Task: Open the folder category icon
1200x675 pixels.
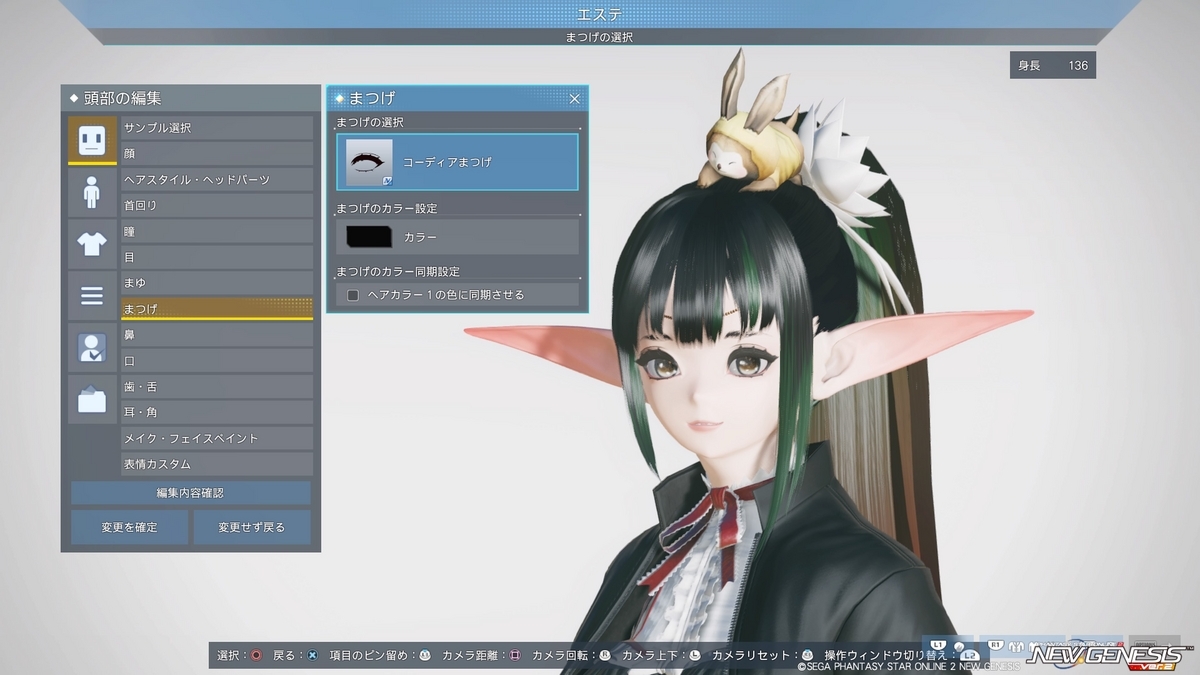Action: pos(92,399)
